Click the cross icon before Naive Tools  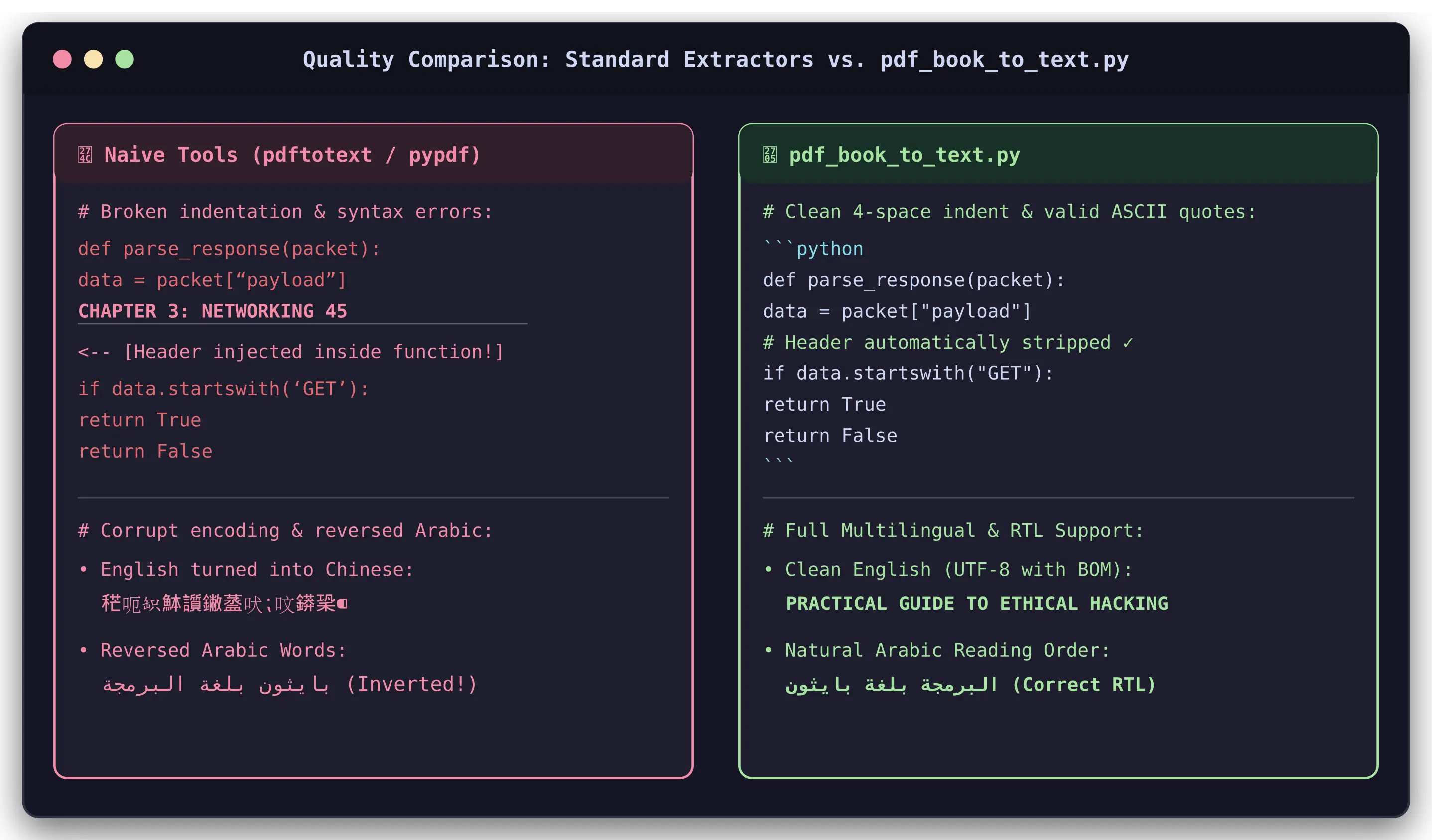[85, 154]
